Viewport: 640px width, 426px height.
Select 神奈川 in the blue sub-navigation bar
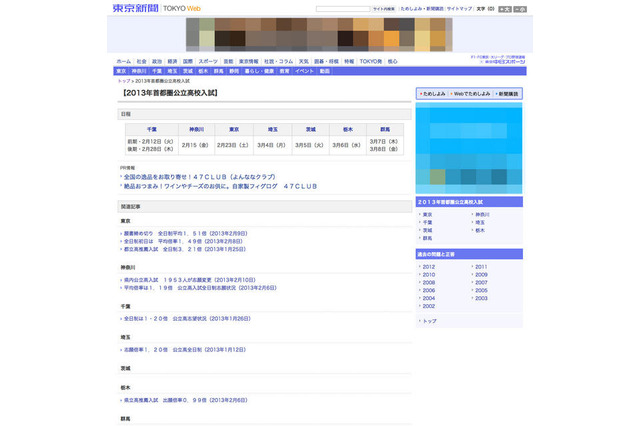click(139, 71)
